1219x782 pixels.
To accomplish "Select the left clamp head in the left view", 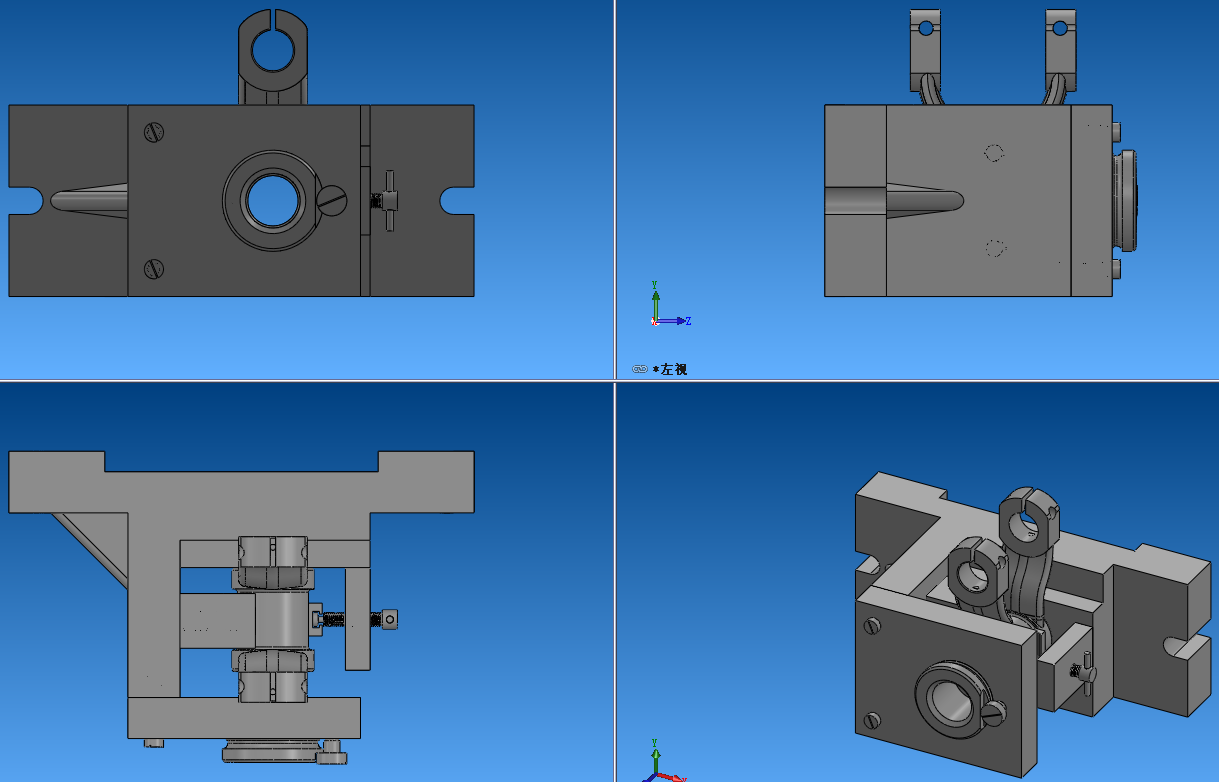I will click(925, 49).
